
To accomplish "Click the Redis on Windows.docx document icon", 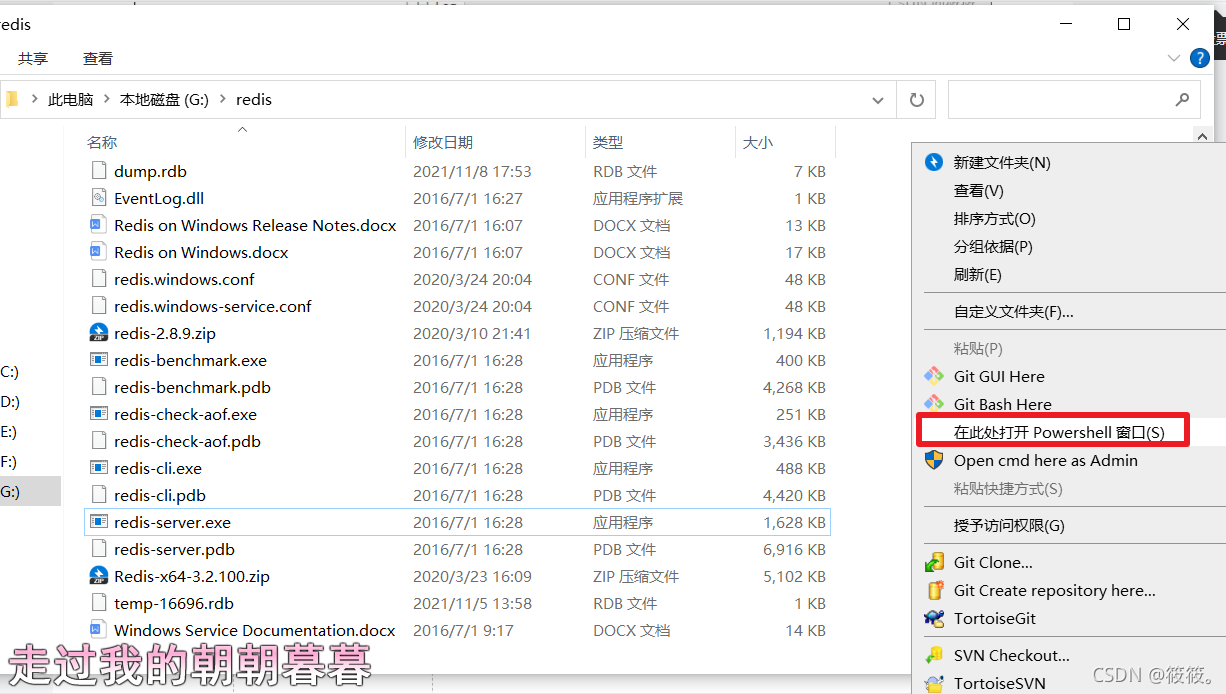I will (98, 252).
